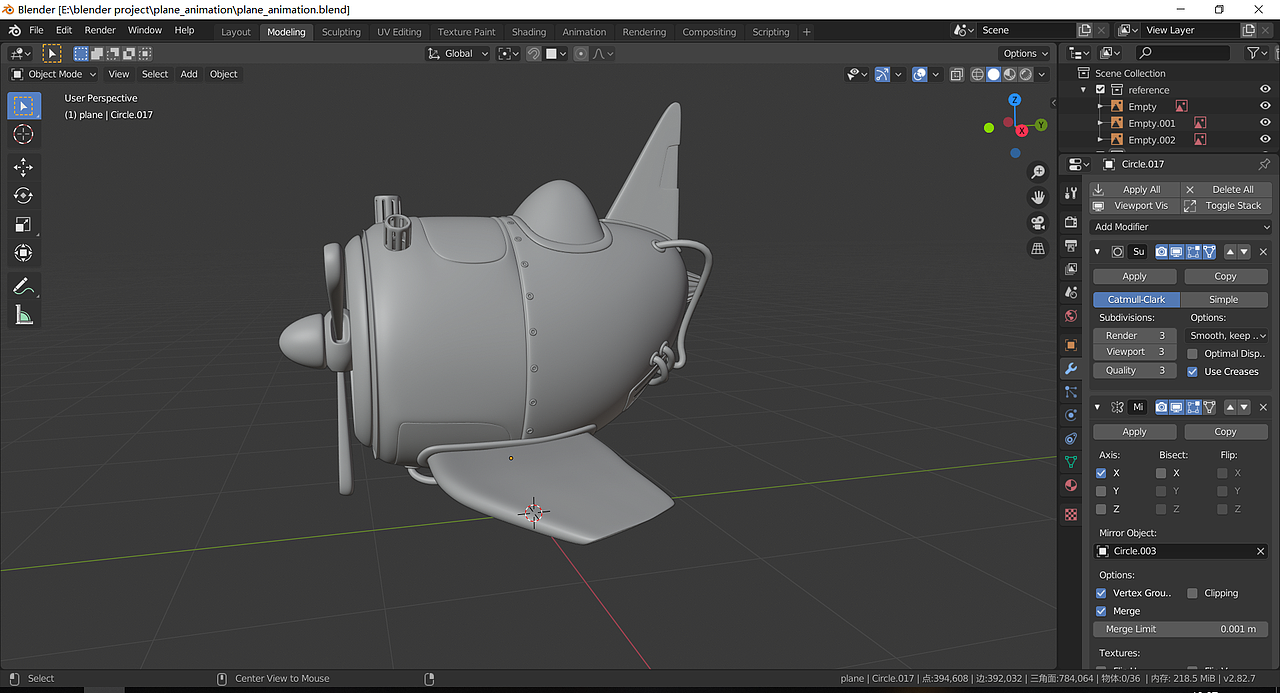1280x693 pixels.
Task: Toggle proportional editing button
Action: tap(581, 53)
